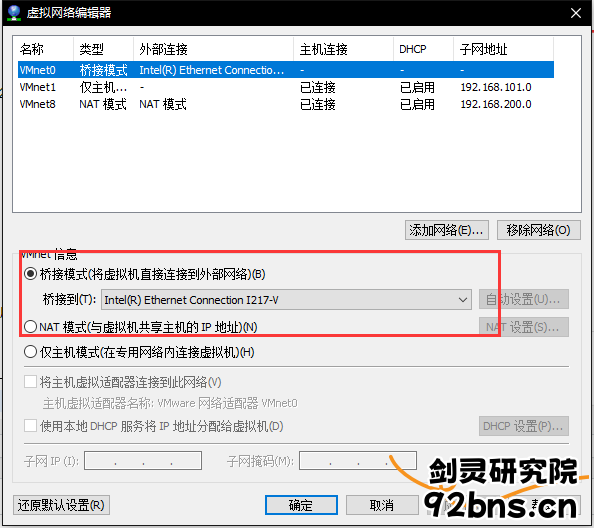This screenshot has width=594, height=528.
Task: Click the 子网掩码 input field
Action: pyautogui.click(x=358, y=461)
